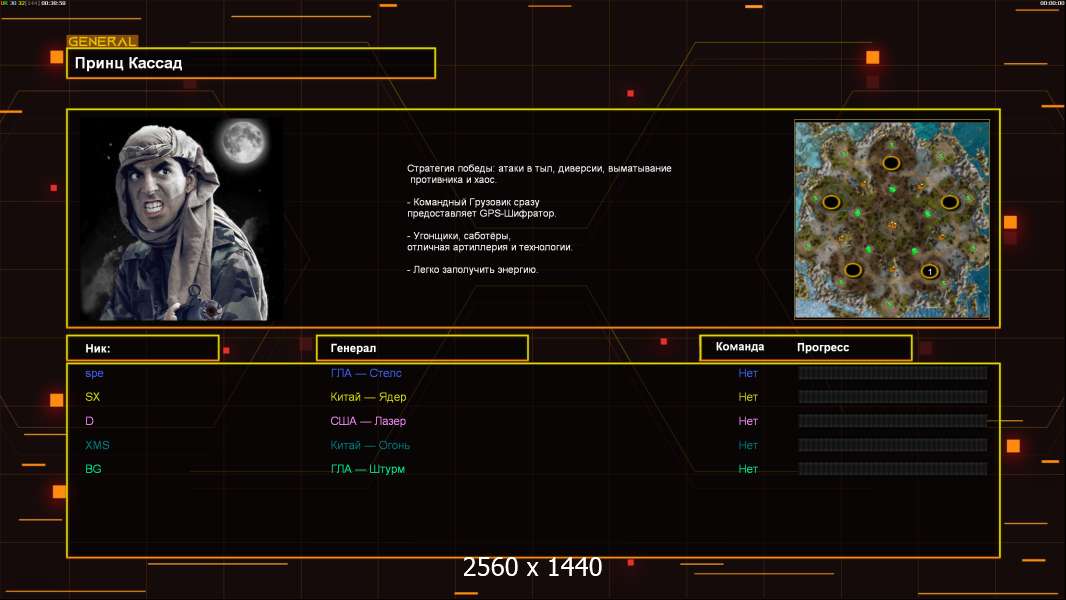The image size is (1066, 600).
Task: Click the moon in the general portrait
Action: (238, 142)
